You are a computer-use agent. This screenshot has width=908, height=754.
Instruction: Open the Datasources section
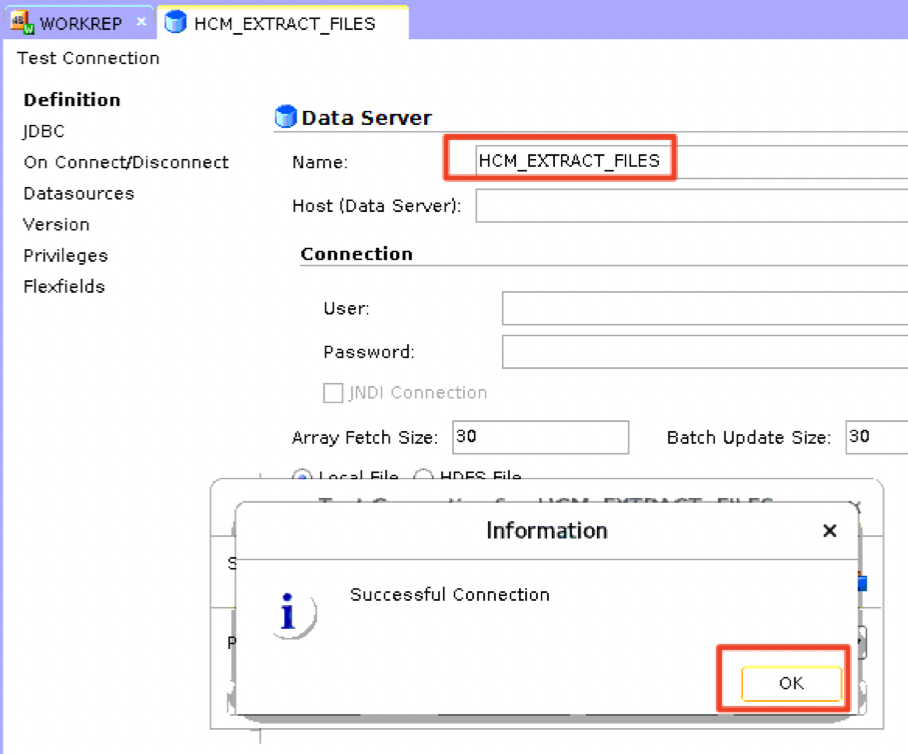coord(78,193)
